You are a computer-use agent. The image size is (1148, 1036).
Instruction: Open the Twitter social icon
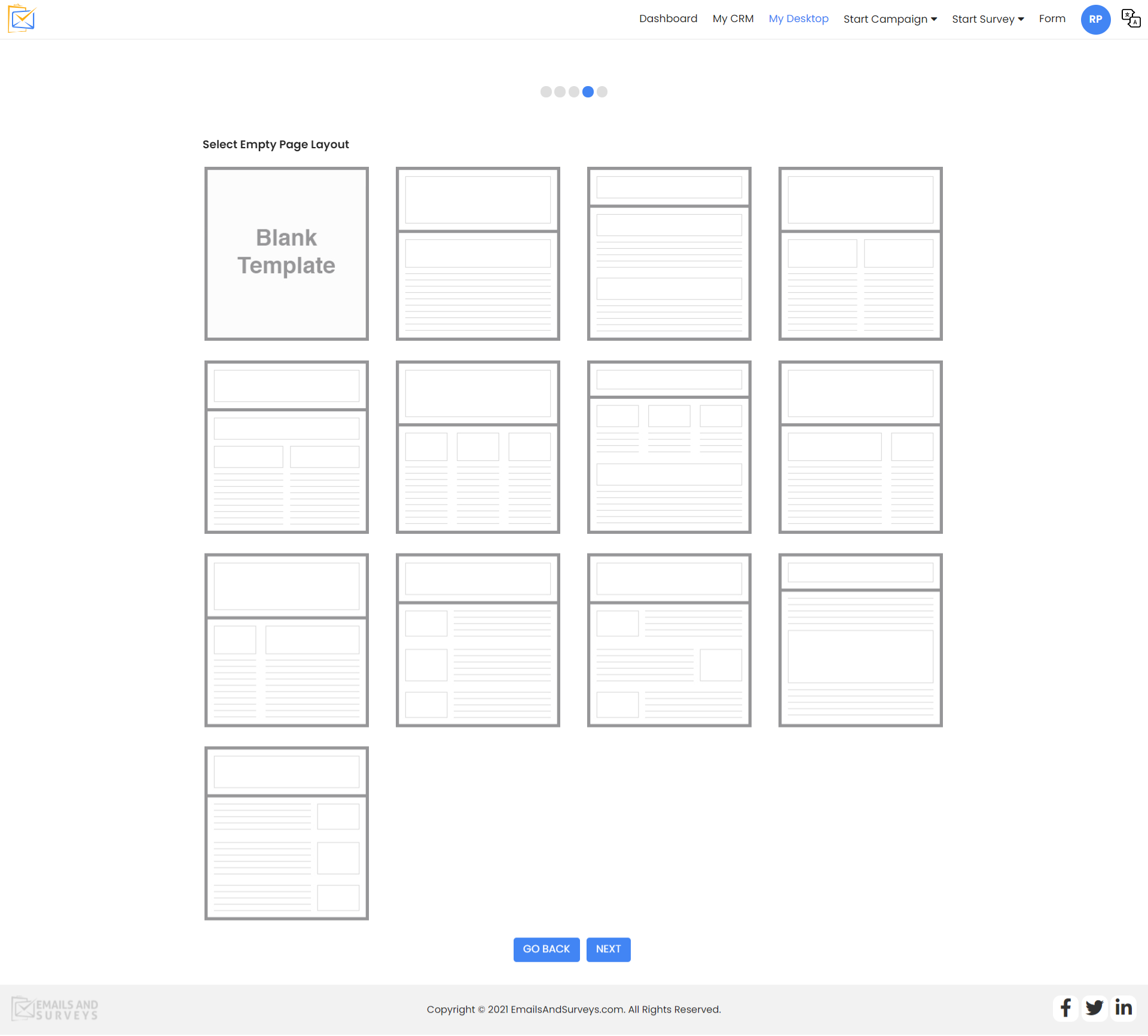click(x=1094, y=1008)
